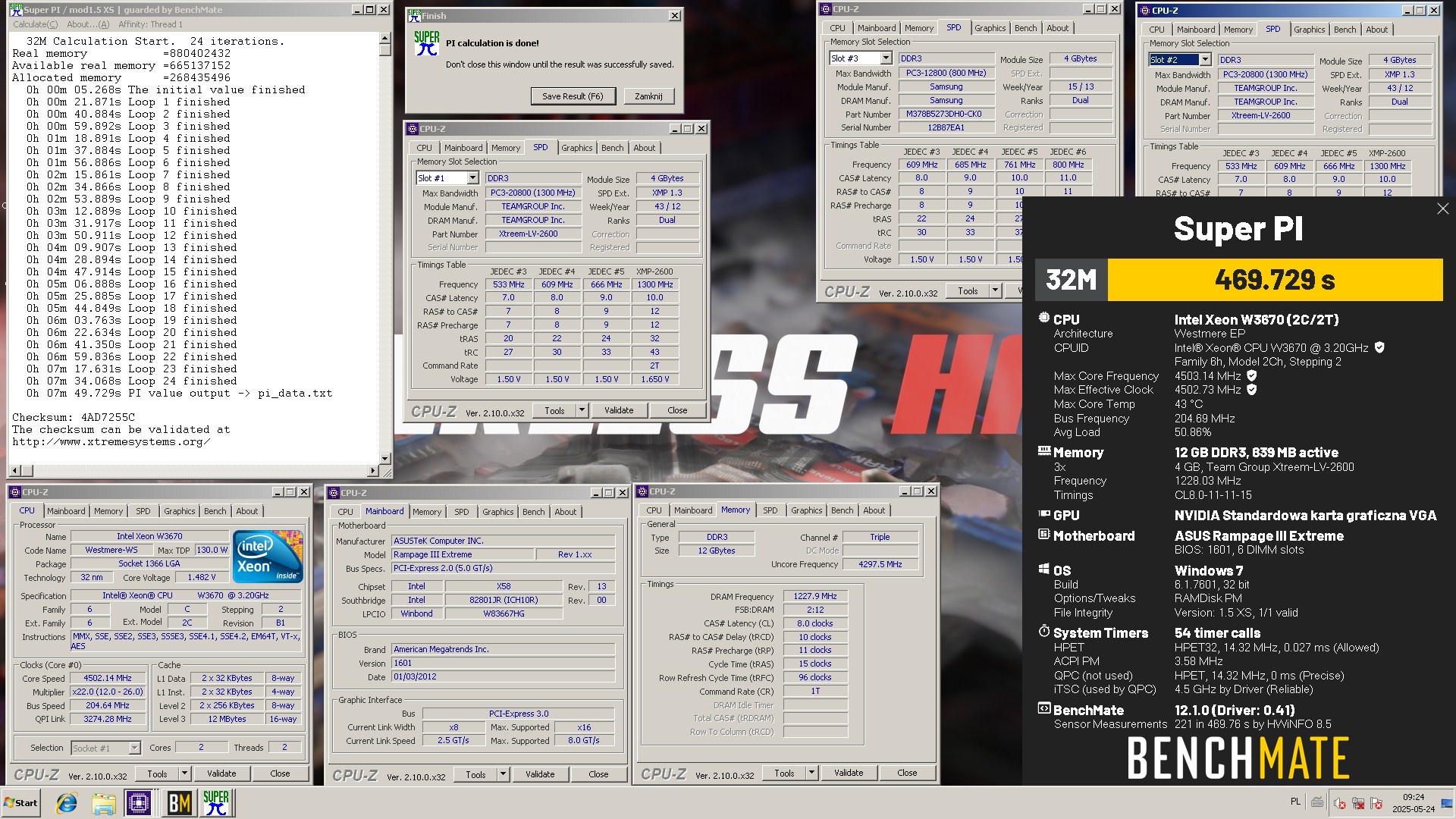Click the part number M378B5273DH0-CK0

(946, 114)
